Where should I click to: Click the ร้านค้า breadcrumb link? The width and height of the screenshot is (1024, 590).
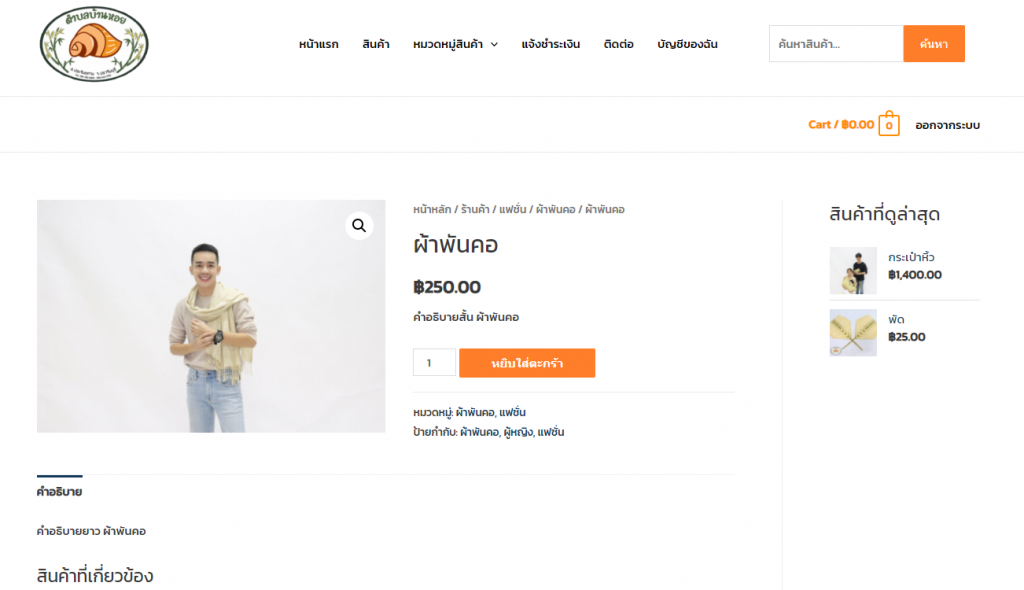[475, 210]
